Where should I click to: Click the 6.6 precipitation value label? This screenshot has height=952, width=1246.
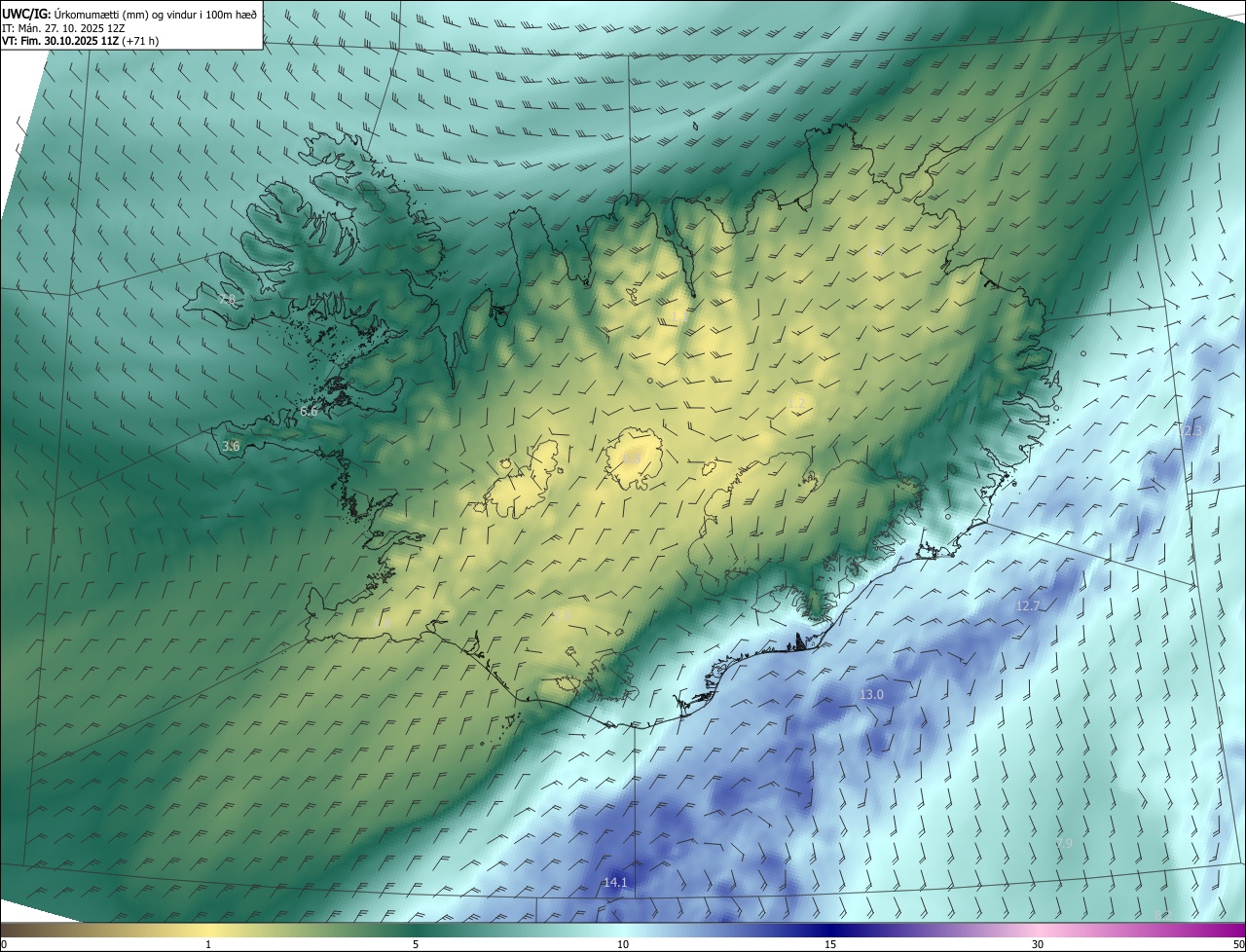click(309, 412)
